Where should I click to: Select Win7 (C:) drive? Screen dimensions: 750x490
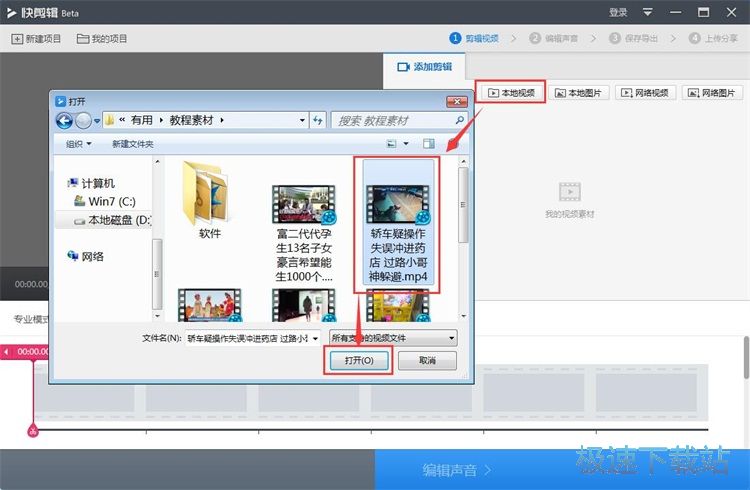pyautogui.click(x=105, y=201)
